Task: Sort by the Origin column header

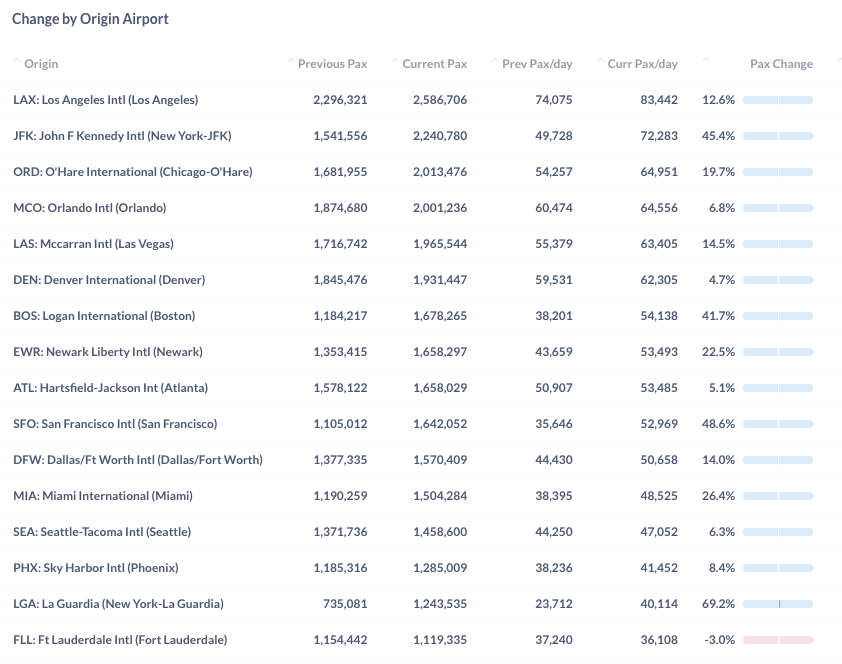Action: (41, 64)
